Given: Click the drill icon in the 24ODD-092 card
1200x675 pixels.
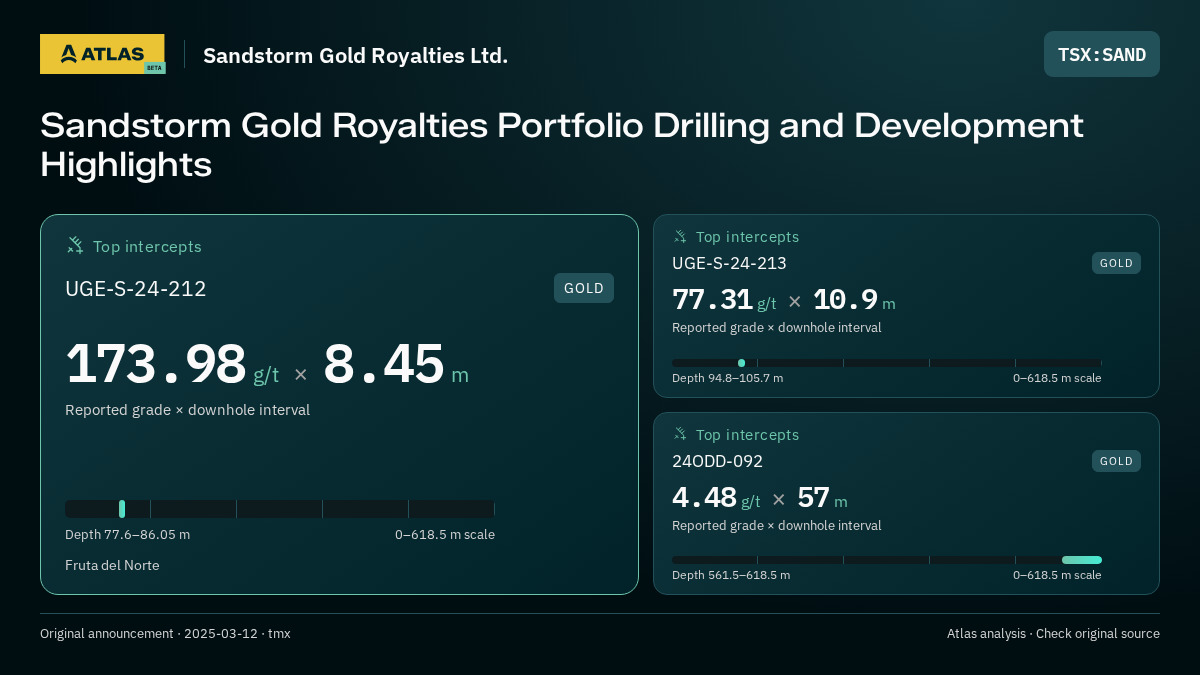Looking at the screenshot, I should [x=680, y=434].
